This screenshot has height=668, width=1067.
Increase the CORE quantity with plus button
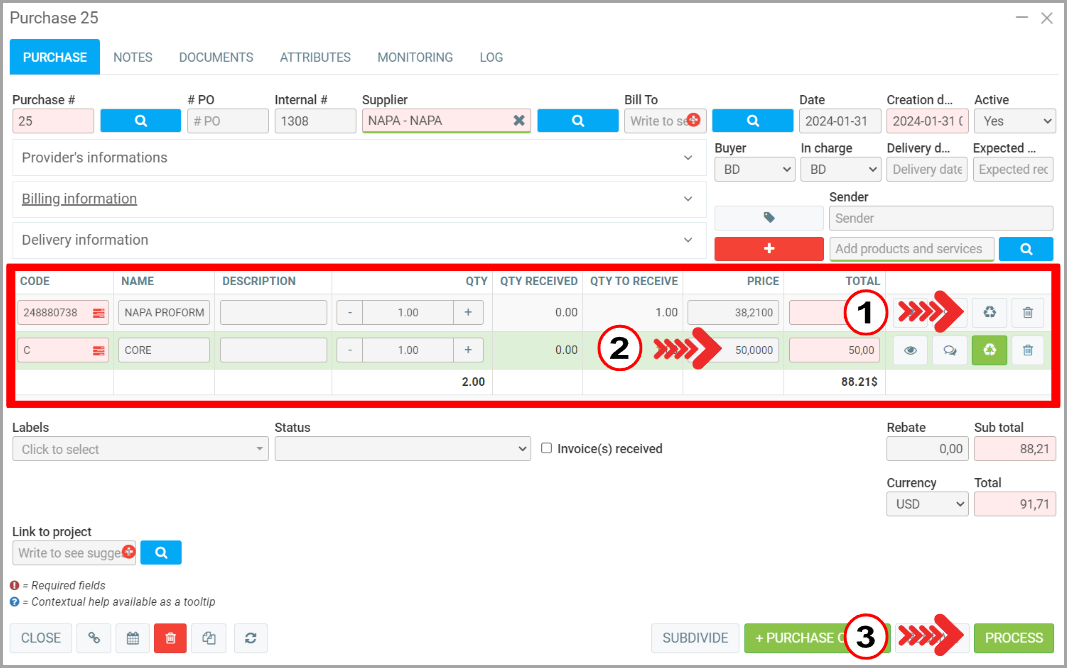coord(468,351)
